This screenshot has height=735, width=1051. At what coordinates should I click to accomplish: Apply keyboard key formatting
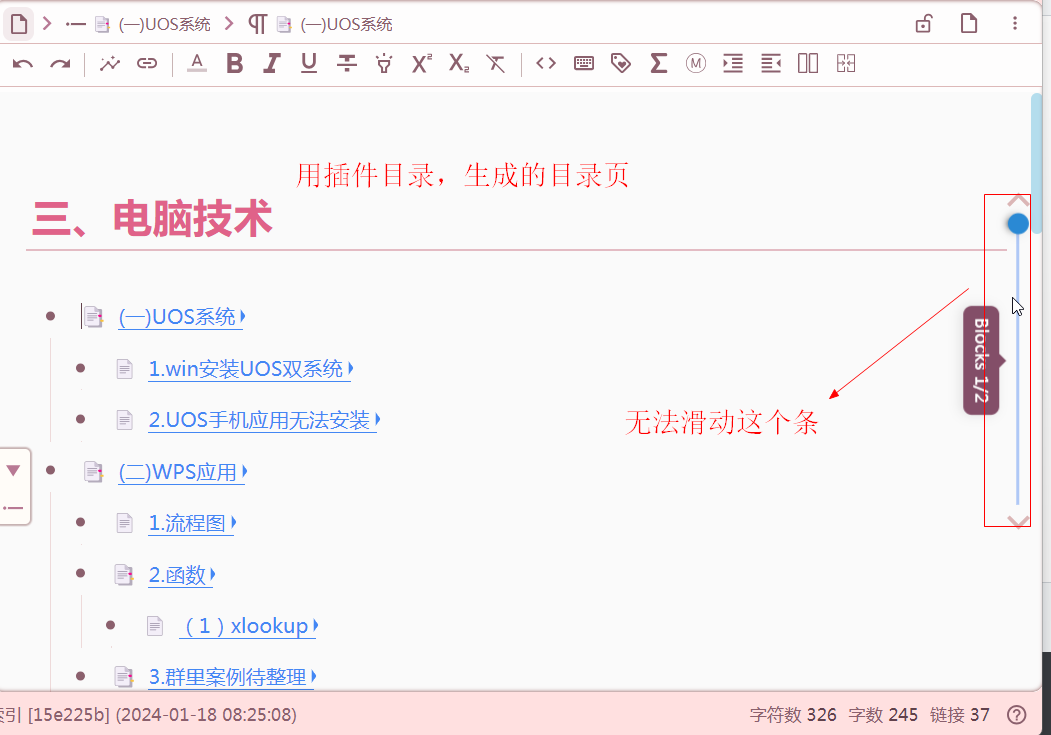(584, 64)
